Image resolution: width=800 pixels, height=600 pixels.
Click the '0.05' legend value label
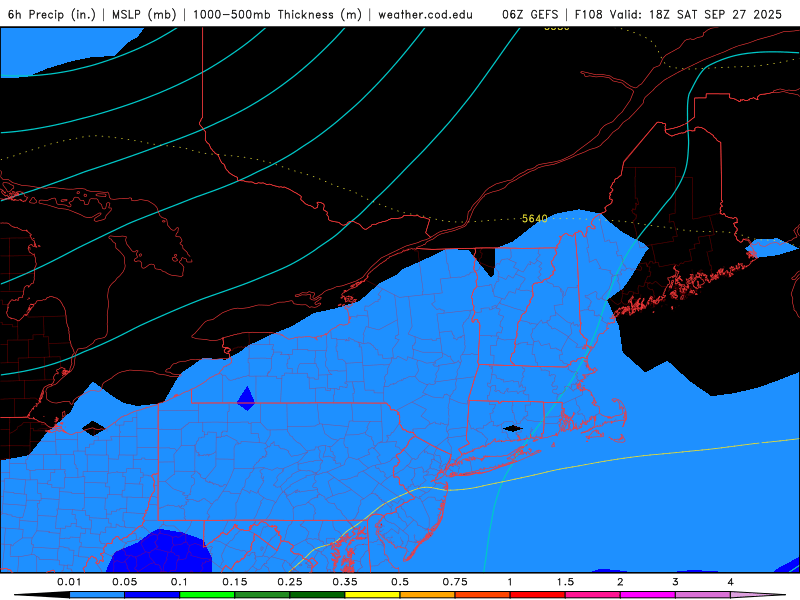[124, 582]
